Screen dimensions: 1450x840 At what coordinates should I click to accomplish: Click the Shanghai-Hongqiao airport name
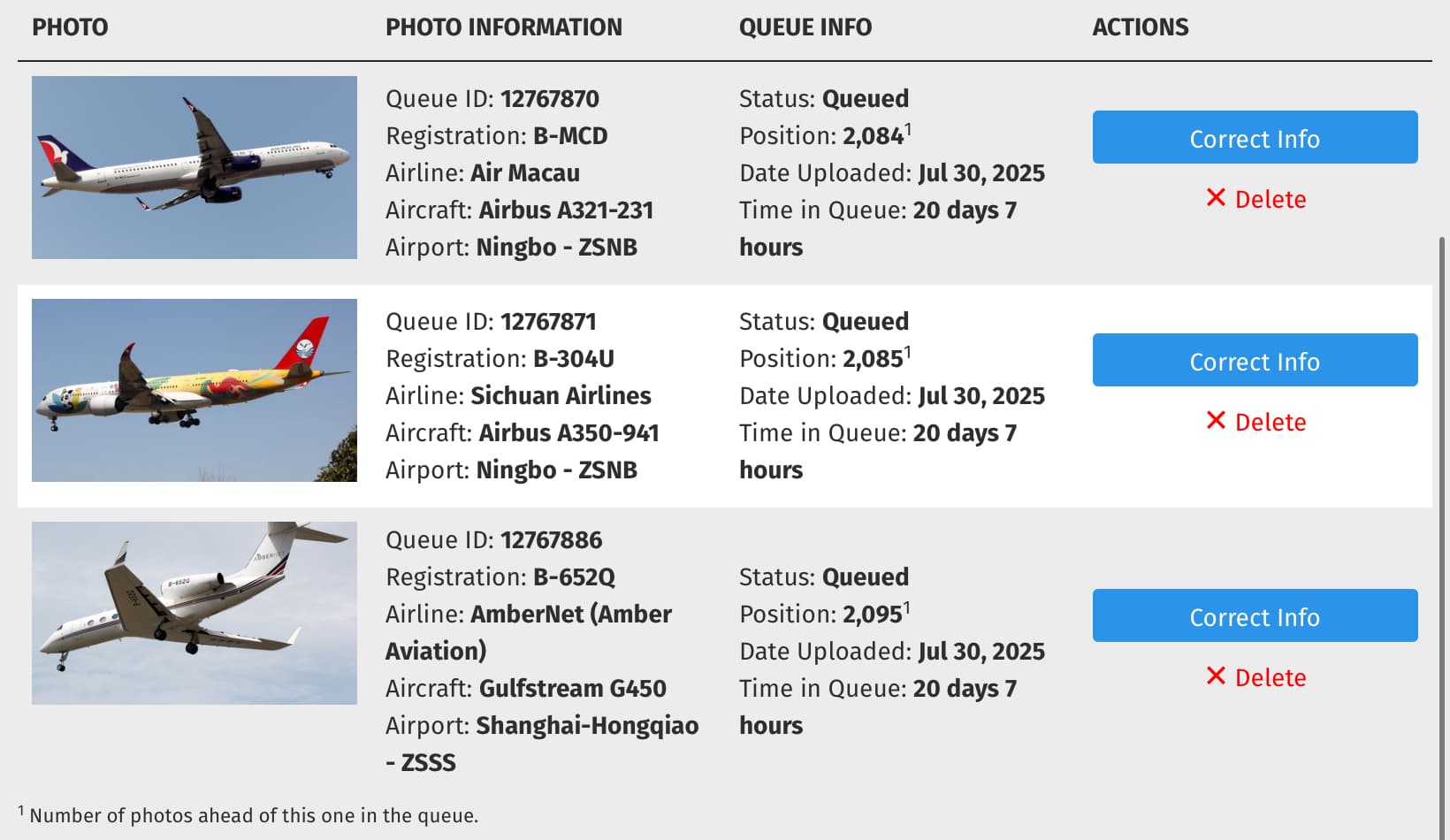coord(587,726)
